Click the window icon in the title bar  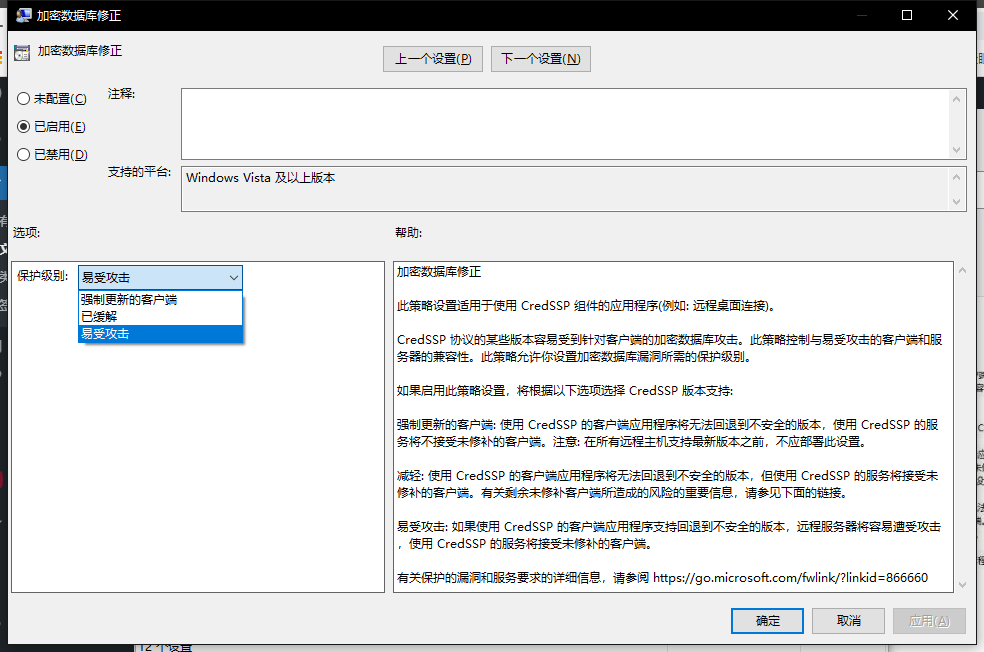(x=22, y=15)
